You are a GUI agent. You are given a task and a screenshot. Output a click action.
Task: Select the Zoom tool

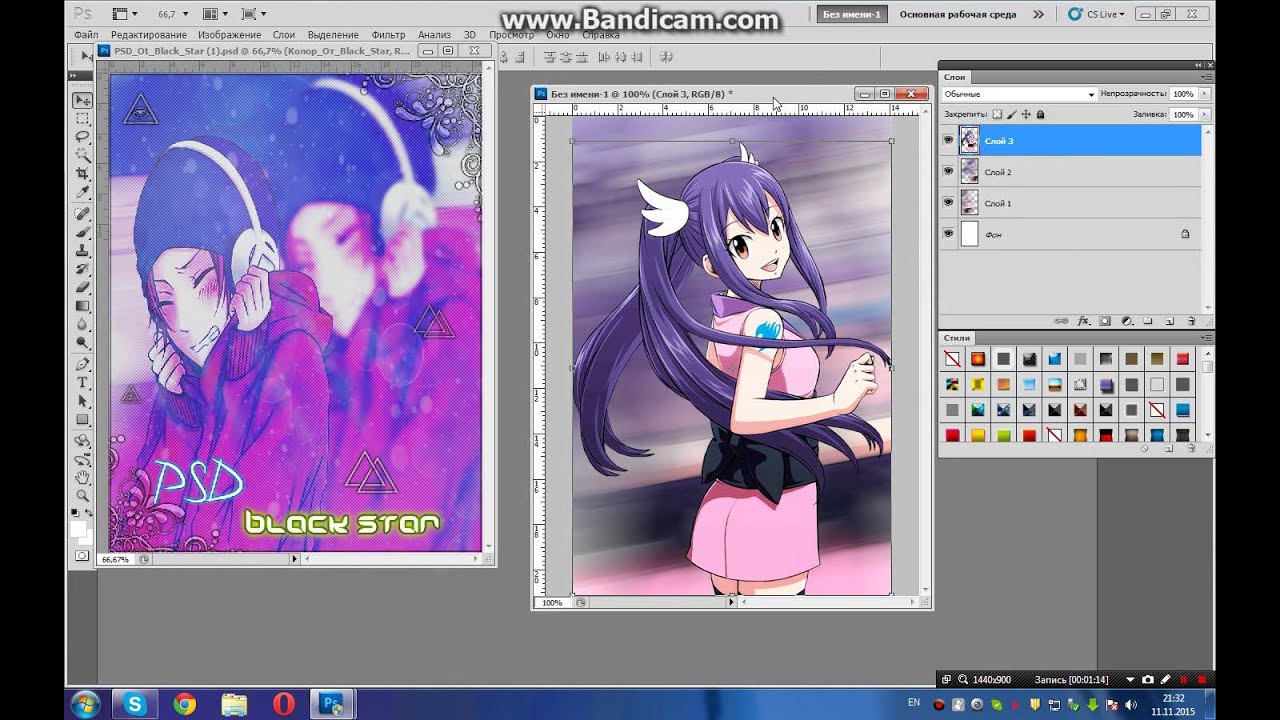[82, 495]
